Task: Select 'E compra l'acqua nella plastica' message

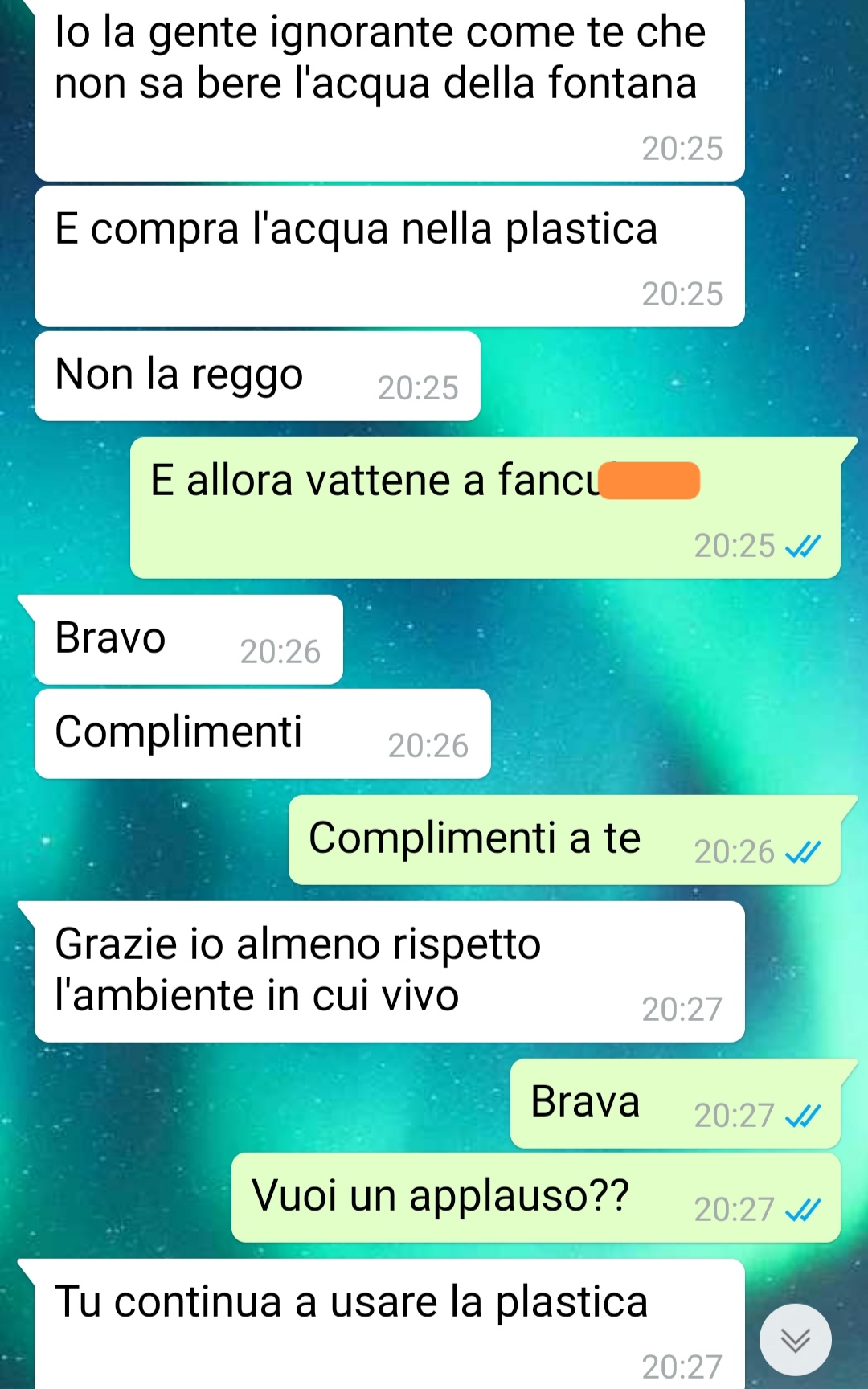Action: pos(390,256)
